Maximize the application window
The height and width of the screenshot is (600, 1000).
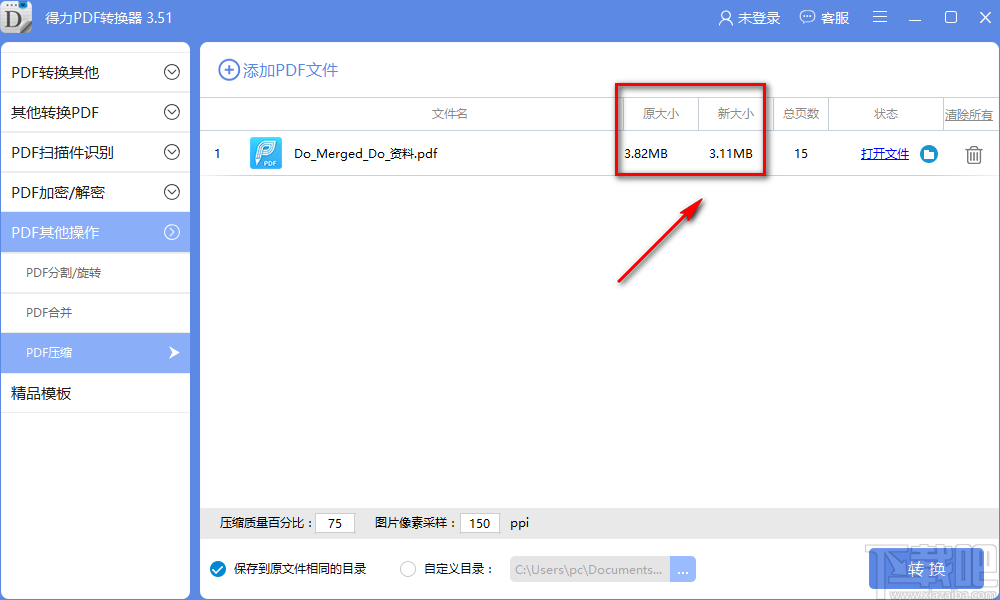coord(950,17)
